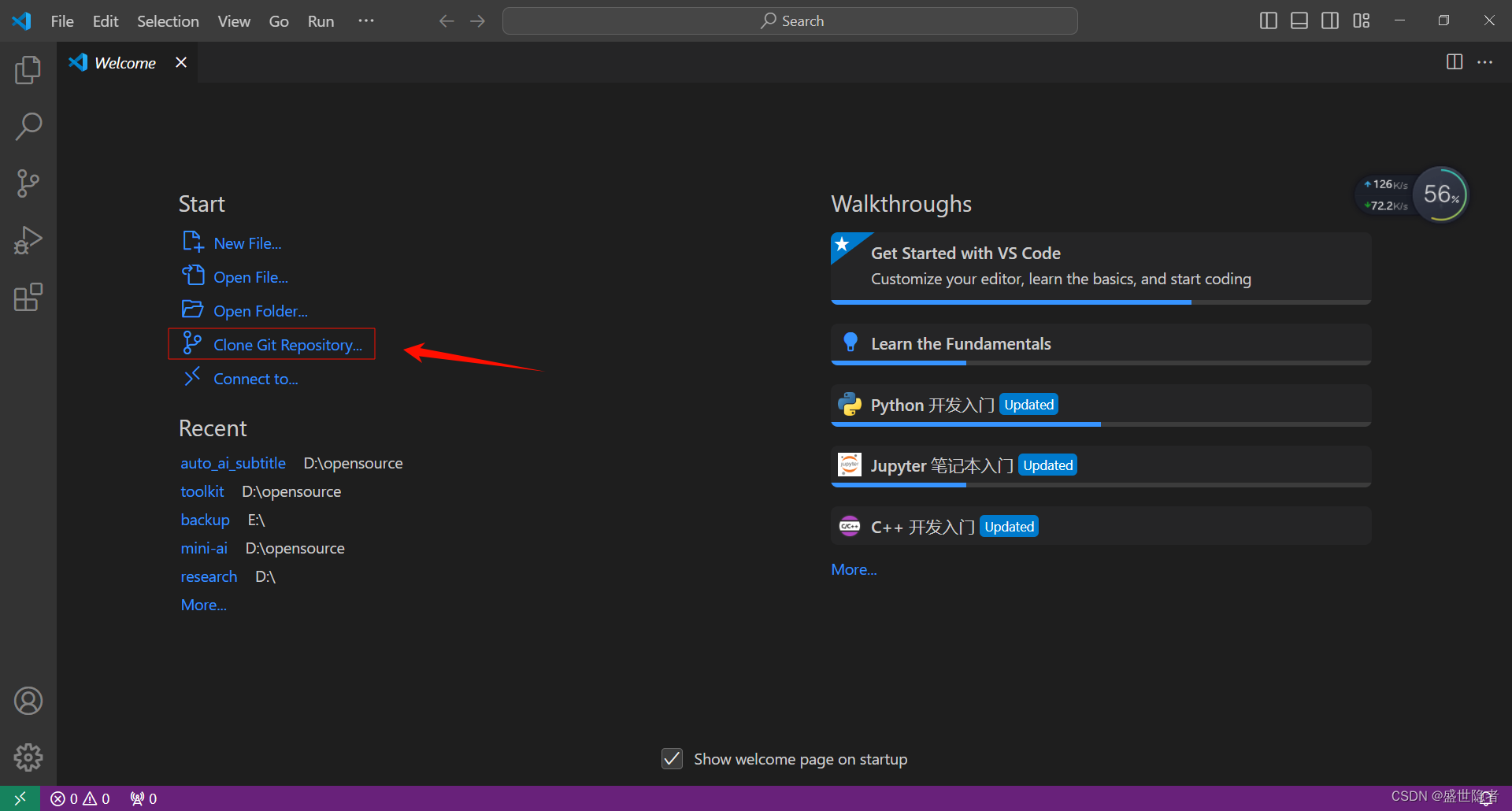Screen dimensions: 1512x811
Task: Open recent folder mini-ai
Action: [x=204, y=548]
